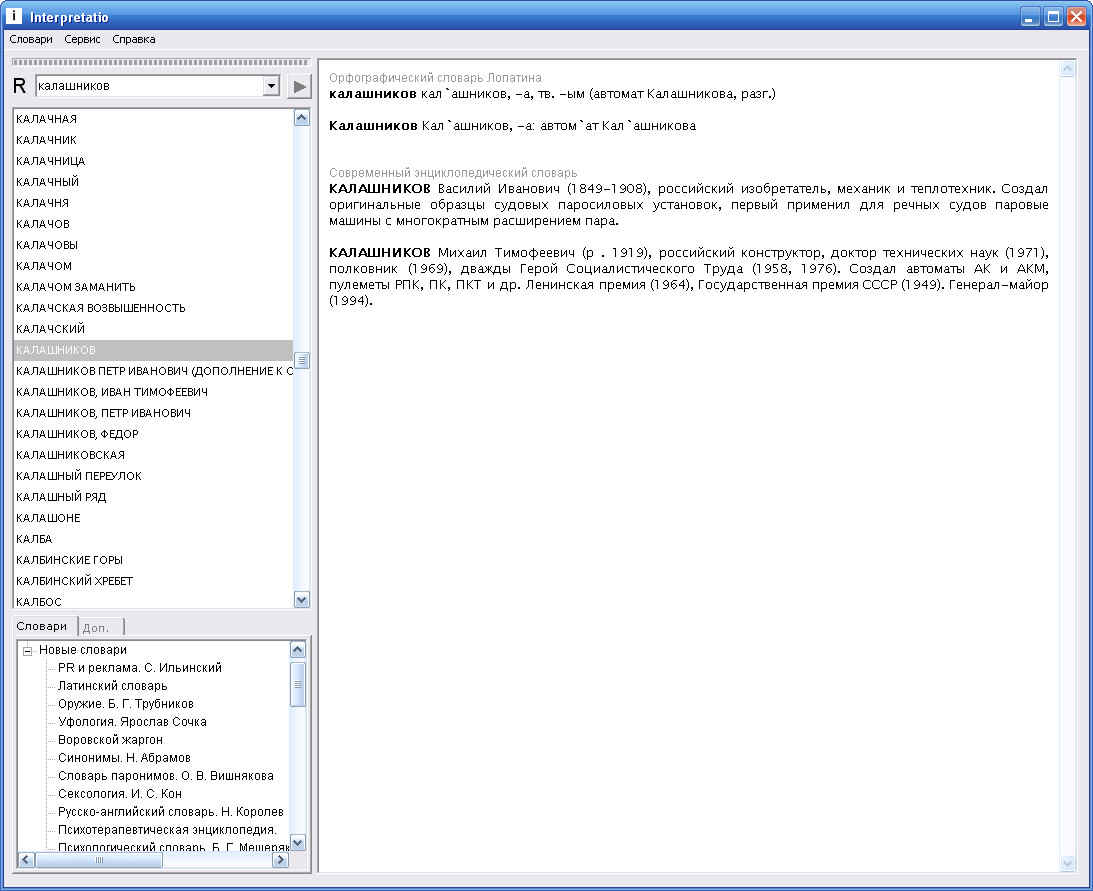Select Оружие. Б. Г. Трубников dictionary

pyautogui.click(x=126, y=704)
